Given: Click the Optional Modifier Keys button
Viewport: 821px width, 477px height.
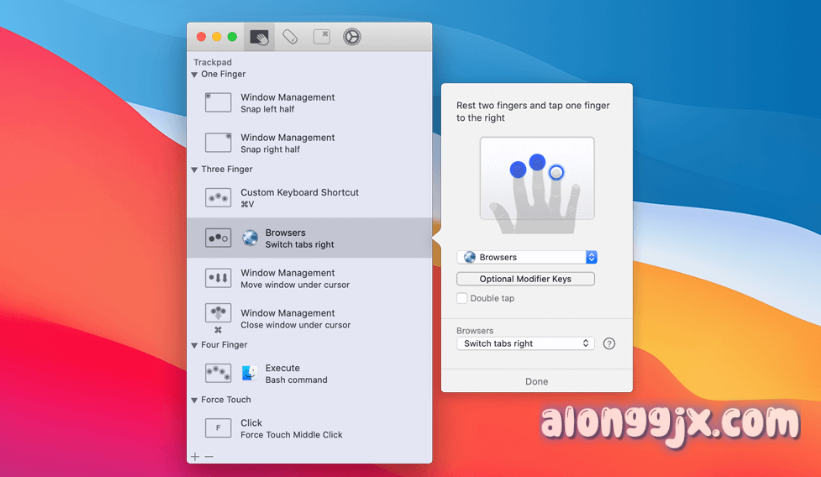Looking at the screenshot, I should pyautogui.click(x=525, y=279).
